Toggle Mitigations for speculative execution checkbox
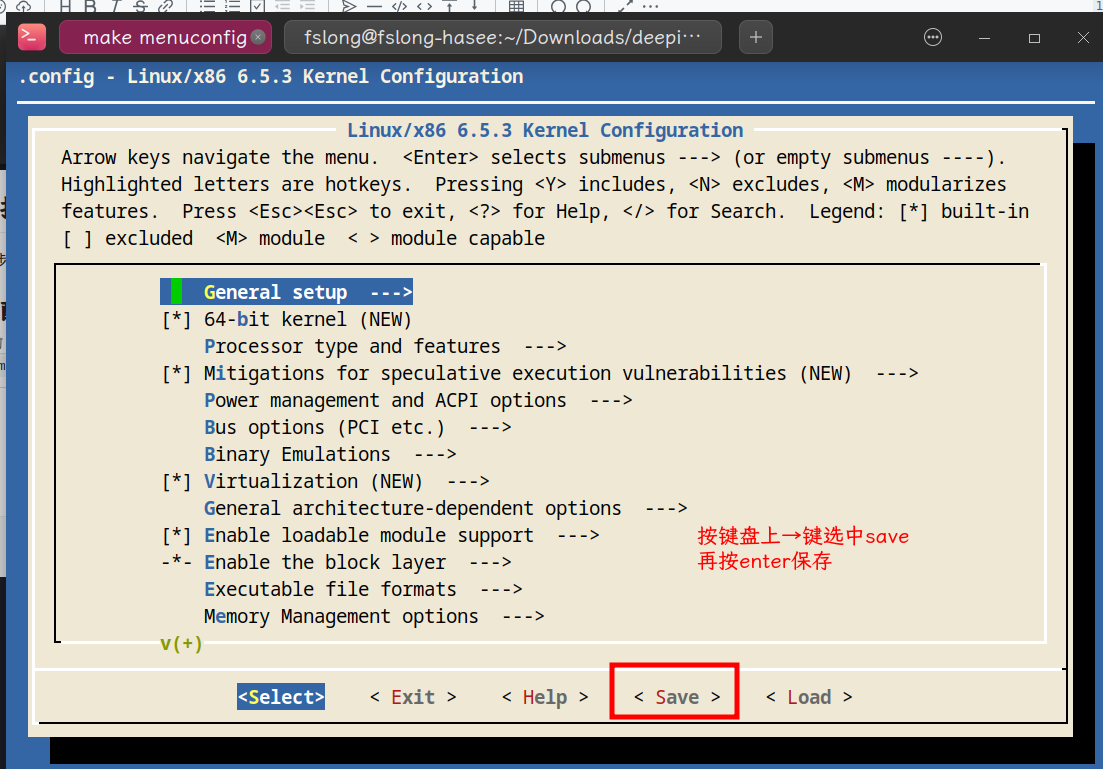This screenshot has height=769, width=1103. pyautogui.click(x=176, y=374)
